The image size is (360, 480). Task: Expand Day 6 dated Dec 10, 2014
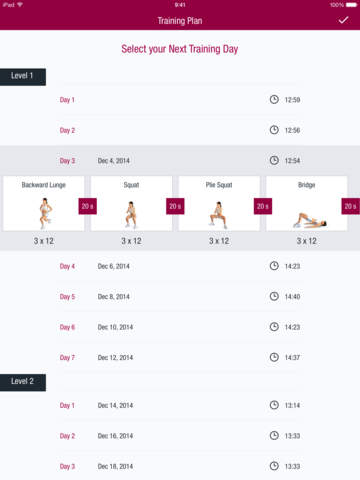point(180,327)
